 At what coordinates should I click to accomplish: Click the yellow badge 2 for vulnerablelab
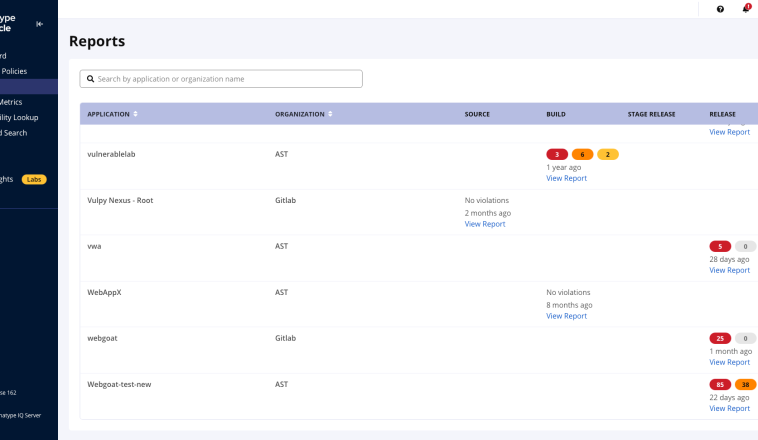(608, 154)
